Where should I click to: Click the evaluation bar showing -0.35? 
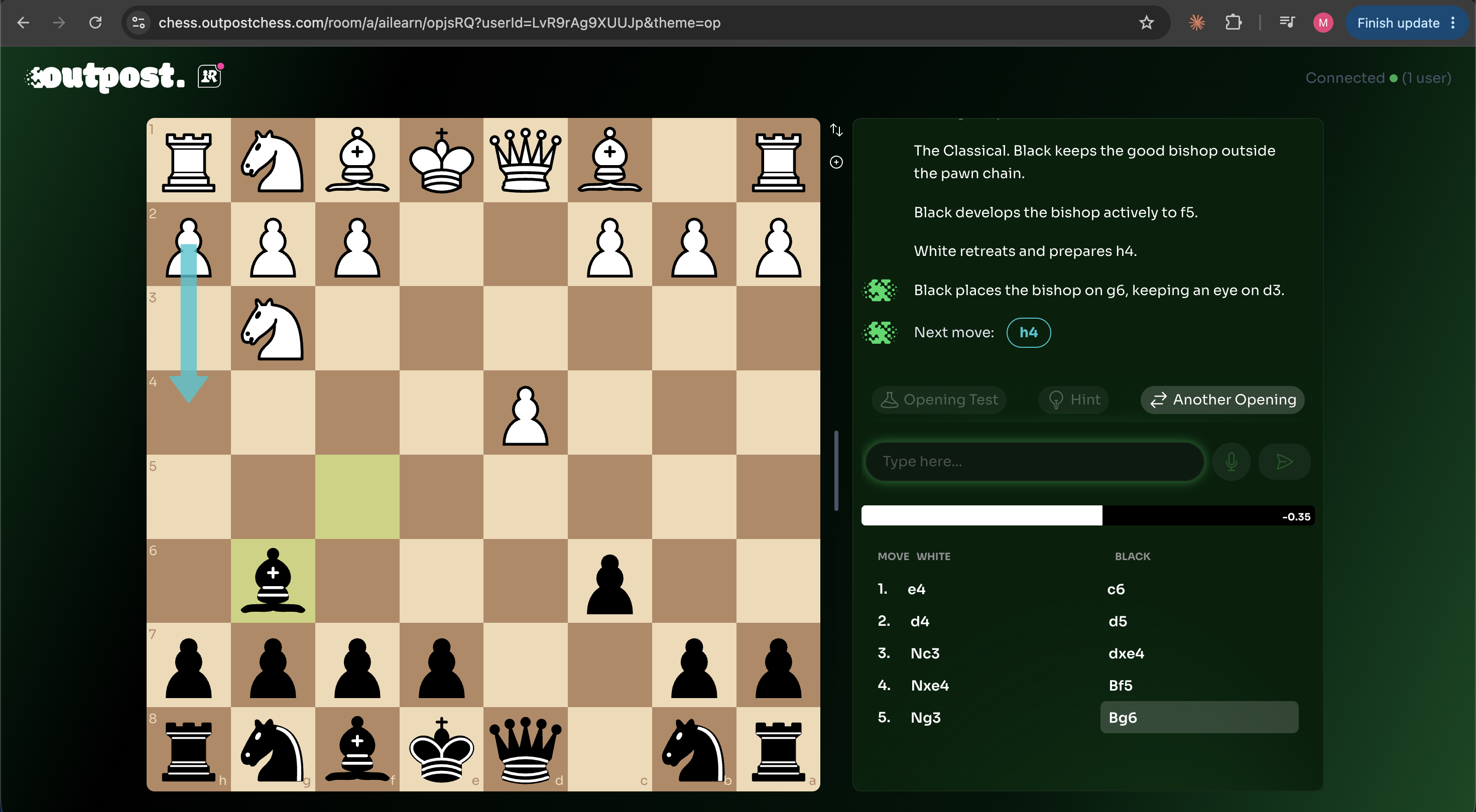1087,516
